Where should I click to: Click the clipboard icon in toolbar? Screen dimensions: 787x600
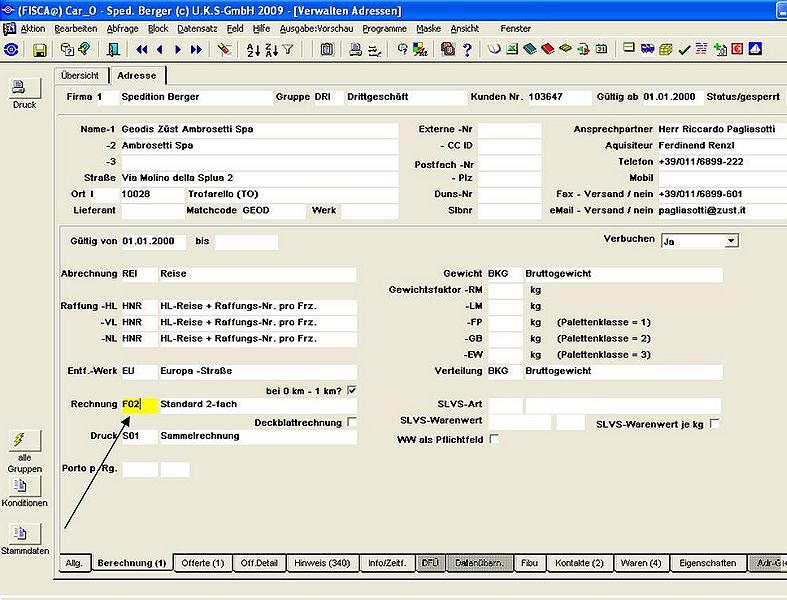click(x=327, y=49)
